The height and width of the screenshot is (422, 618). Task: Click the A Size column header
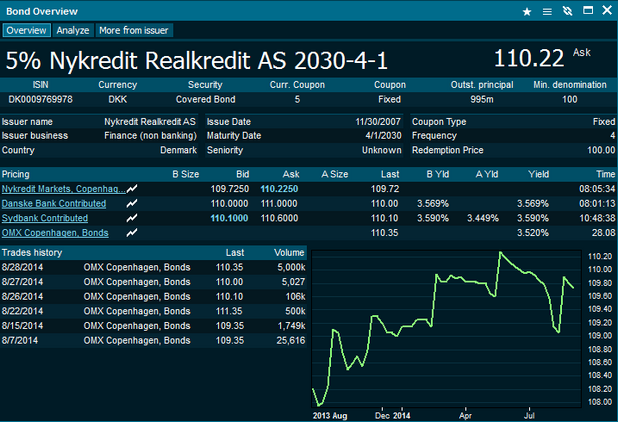[335, 174]
